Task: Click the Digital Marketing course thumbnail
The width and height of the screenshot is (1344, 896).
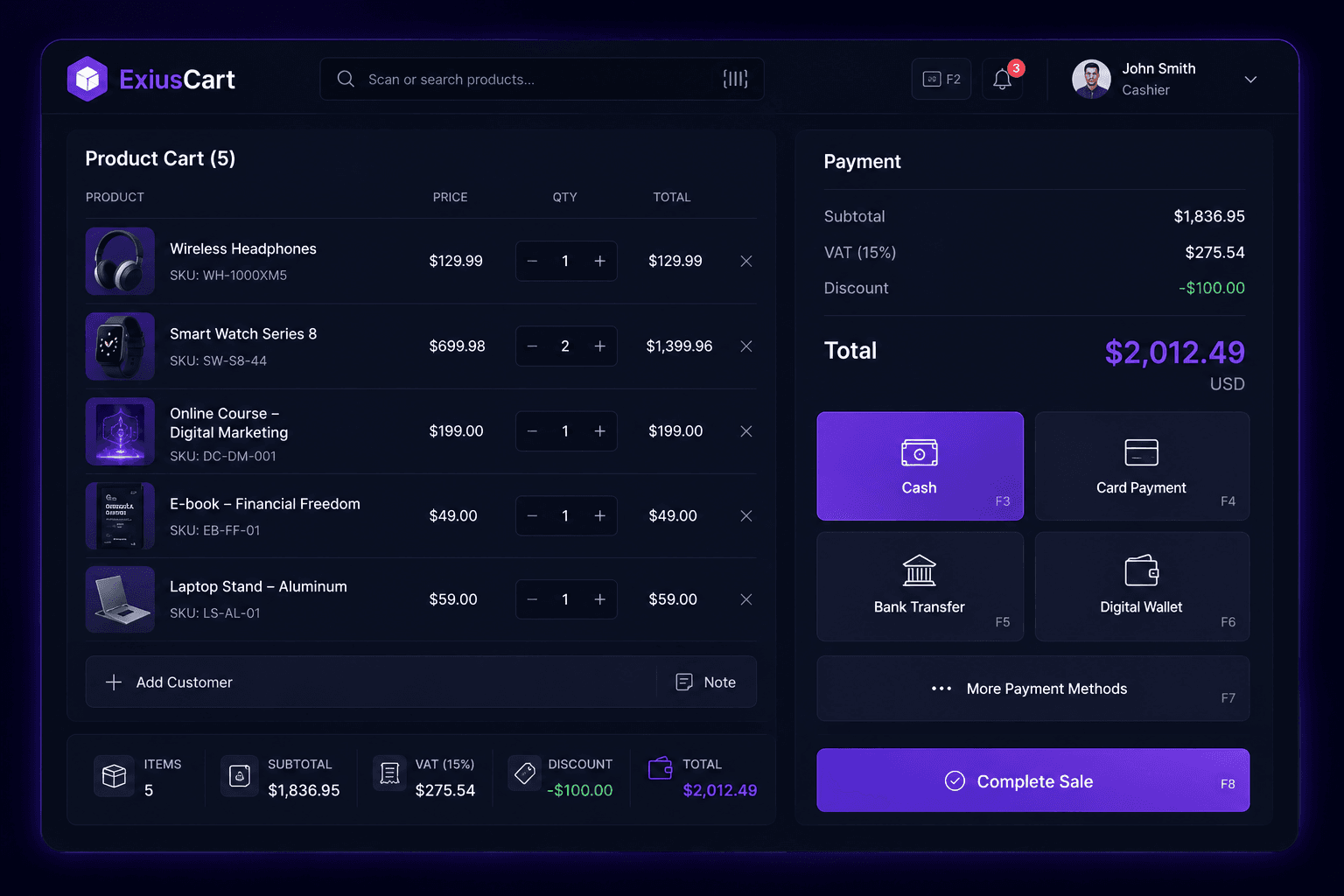Action: [120, 431]
